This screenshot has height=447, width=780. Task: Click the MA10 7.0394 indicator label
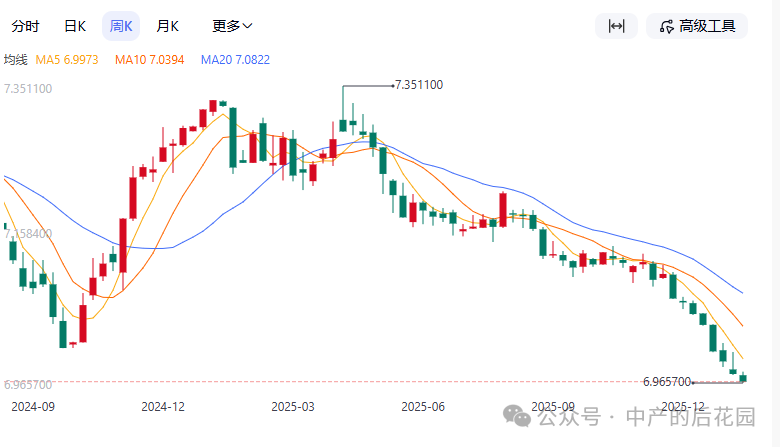[150, 60]
